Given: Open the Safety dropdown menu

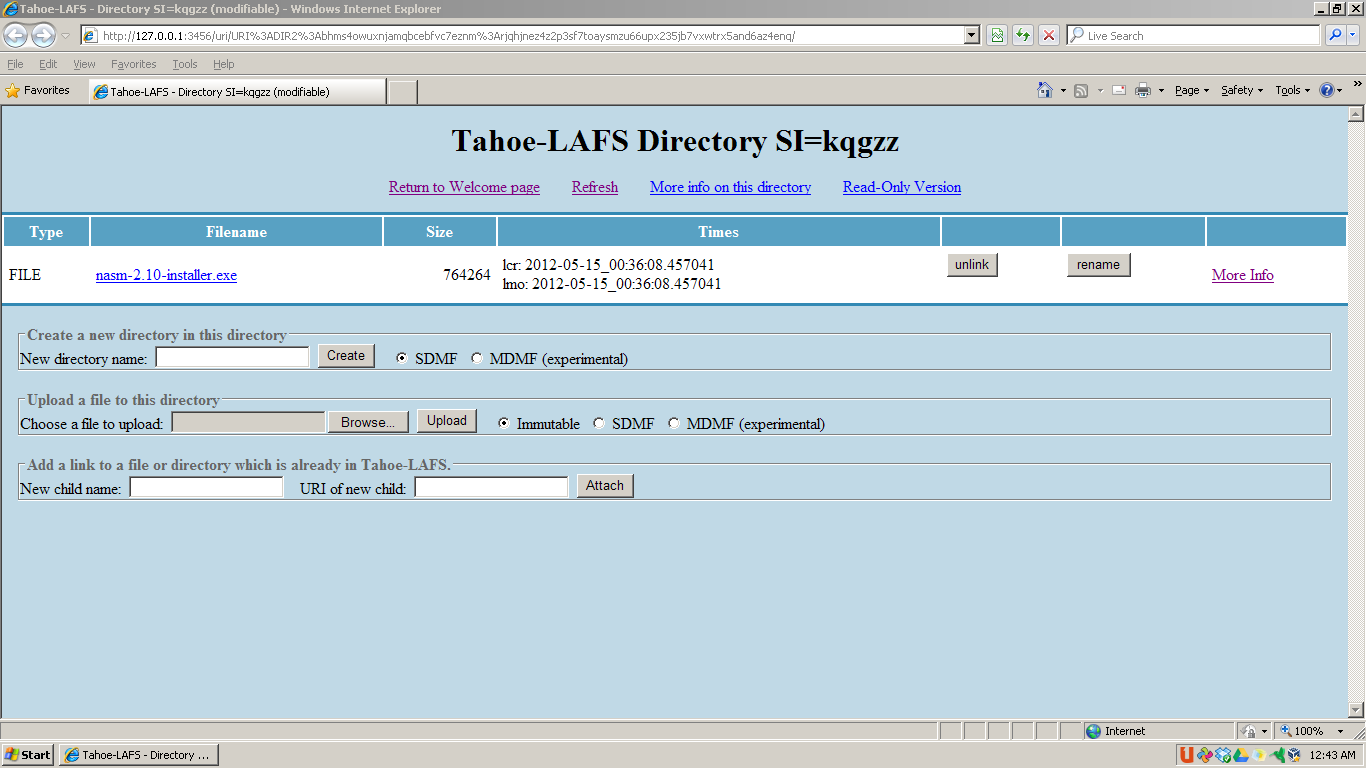Looking at the screenshot, I should pos(1241,90).
